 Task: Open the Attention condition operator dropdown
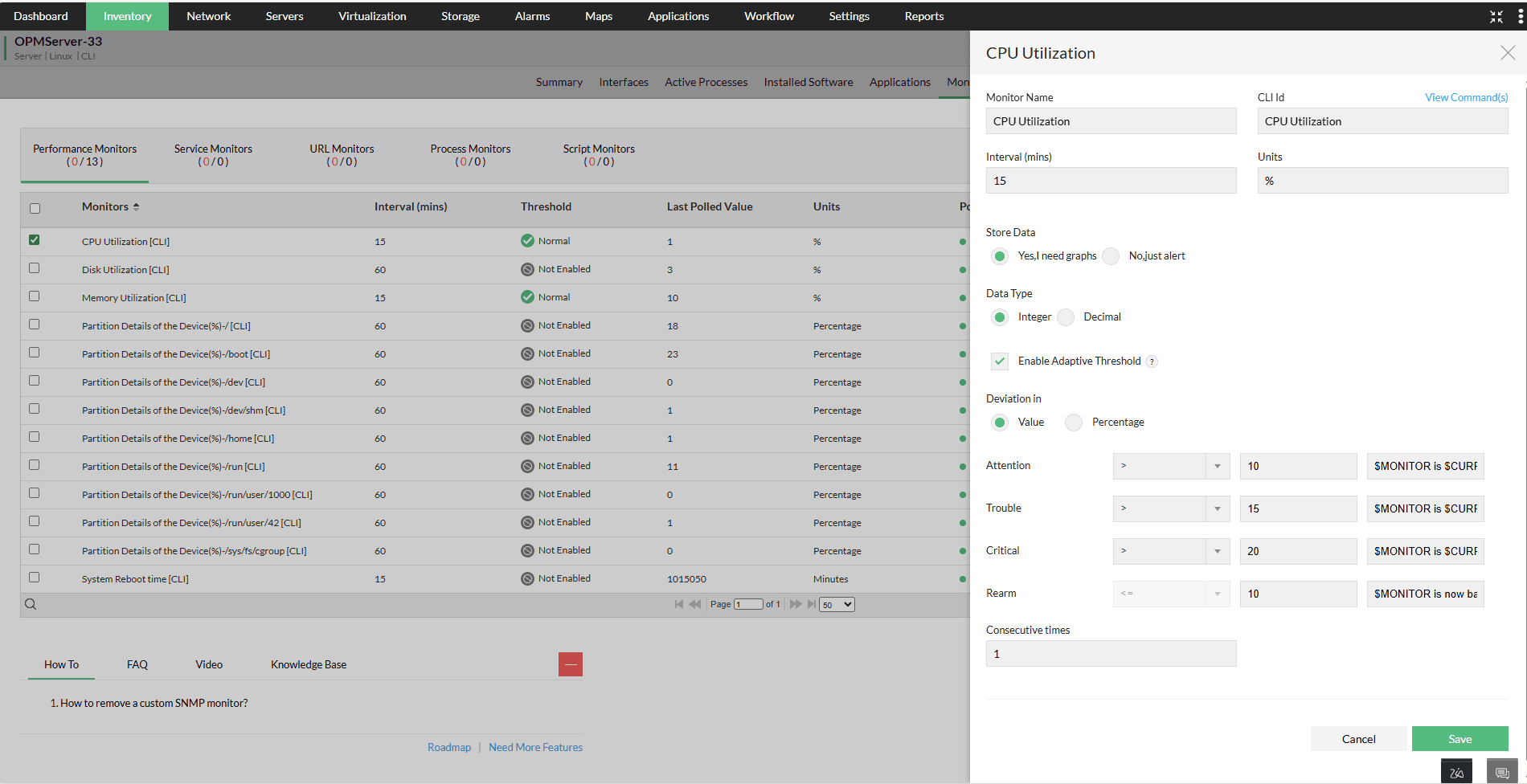[1217, 466]
